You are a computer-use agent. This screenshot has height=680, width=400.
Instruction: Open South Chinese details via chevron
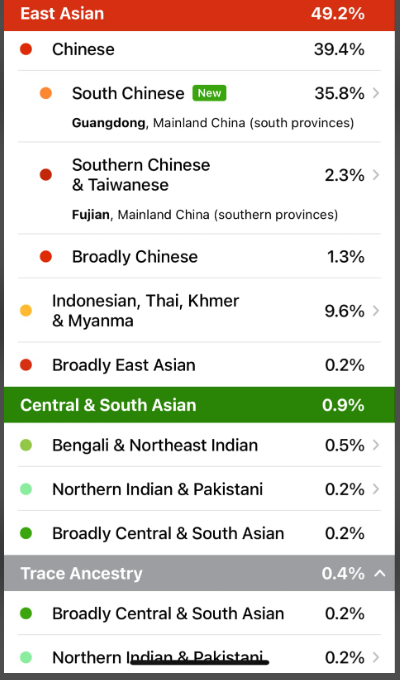point(376,93)
